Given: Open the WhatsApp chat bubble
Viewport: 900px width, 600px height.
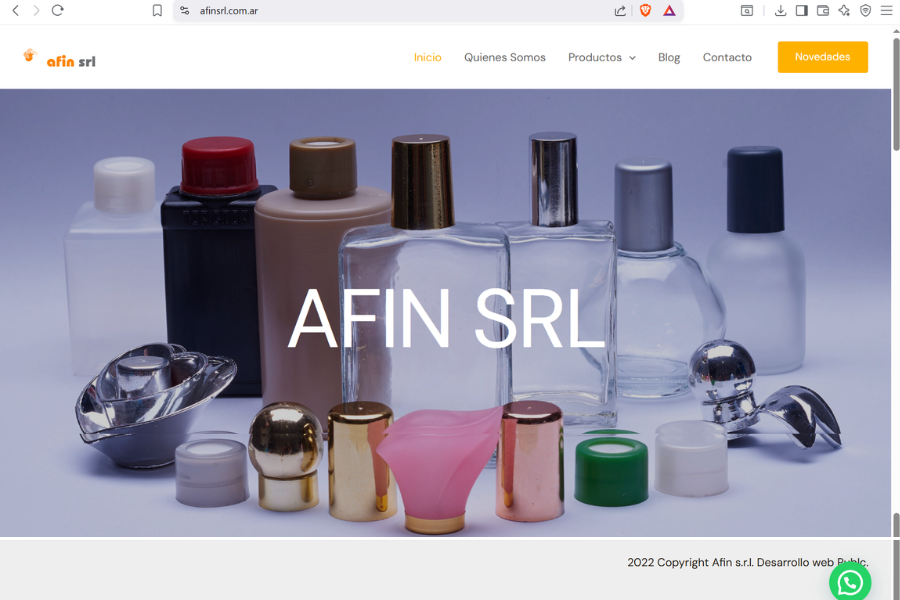Looking at the screenshot, I should [x=850, y=581].
